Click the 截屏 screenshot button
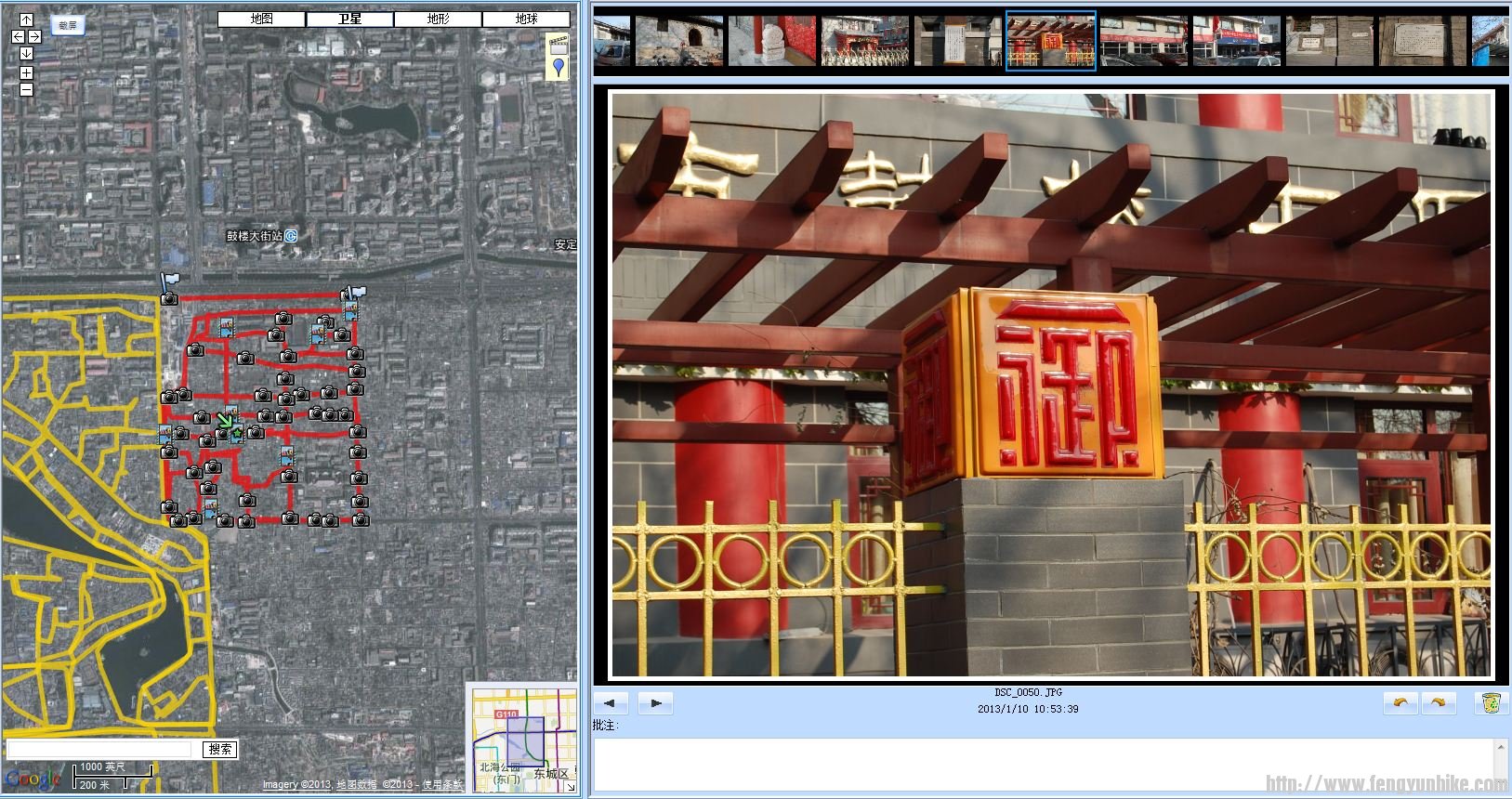 point(68,26)
